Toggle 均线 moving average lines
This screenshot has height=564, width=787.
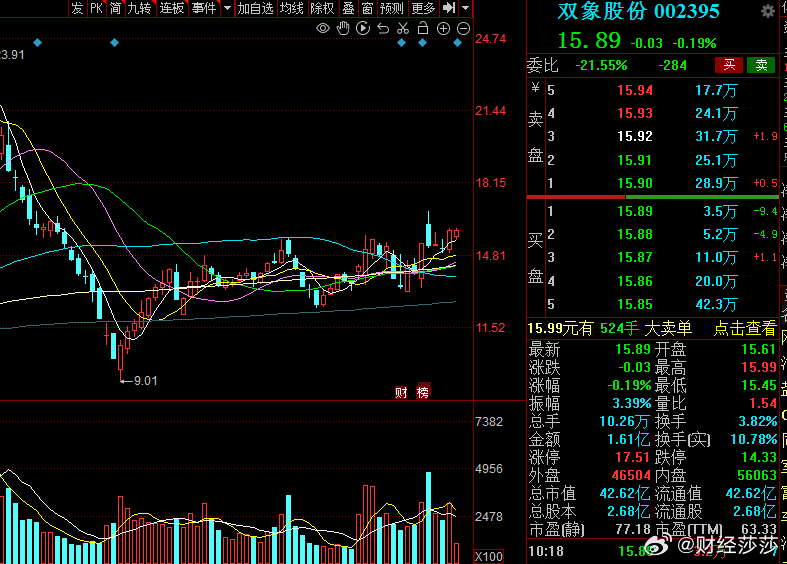292,8
